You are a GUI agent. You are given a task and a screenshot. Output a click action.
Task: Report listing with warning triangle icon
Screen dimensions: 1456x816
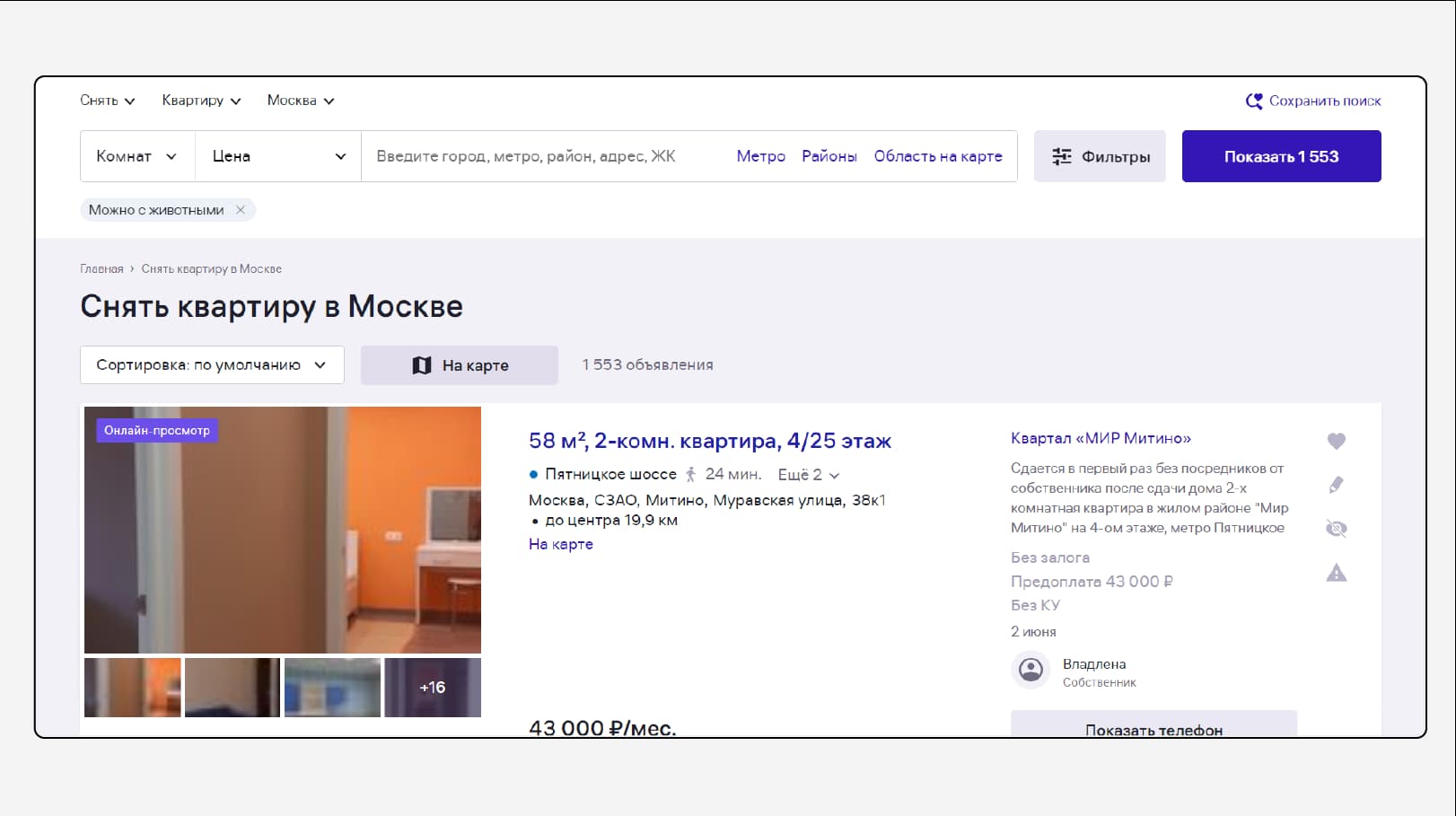point(1336,573)
